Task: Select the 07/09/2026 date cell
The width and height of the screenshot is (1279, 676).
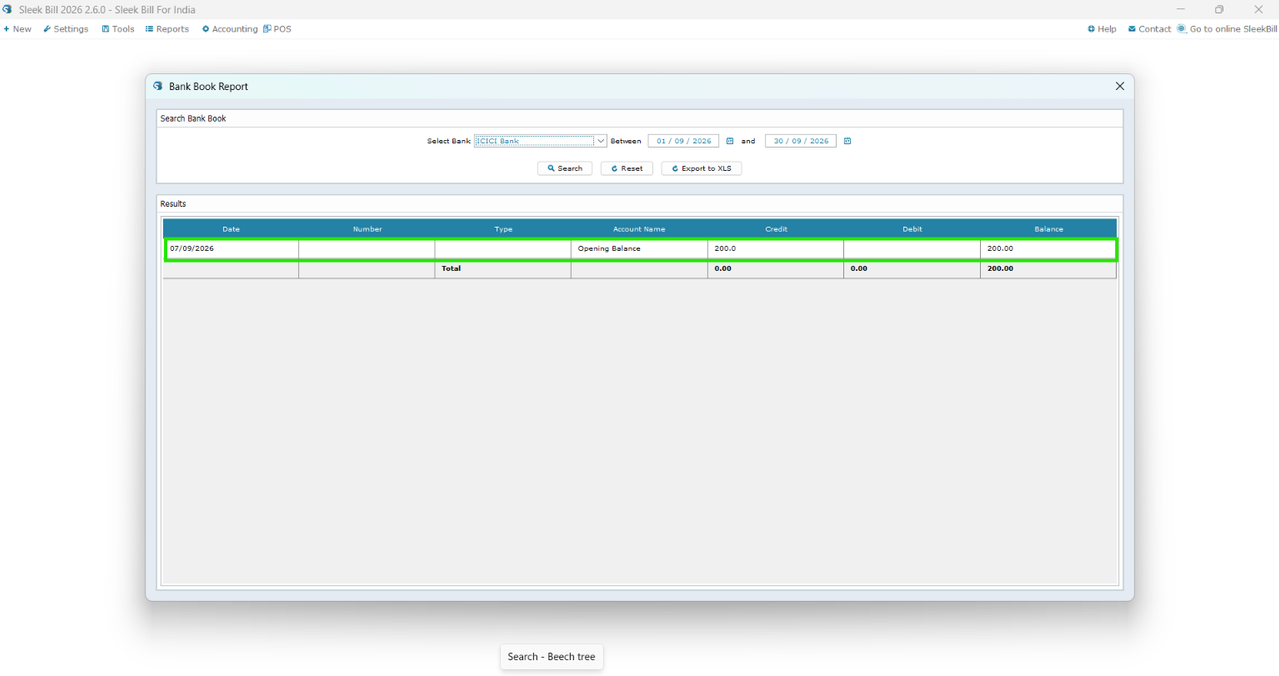Action: point(231,249)
